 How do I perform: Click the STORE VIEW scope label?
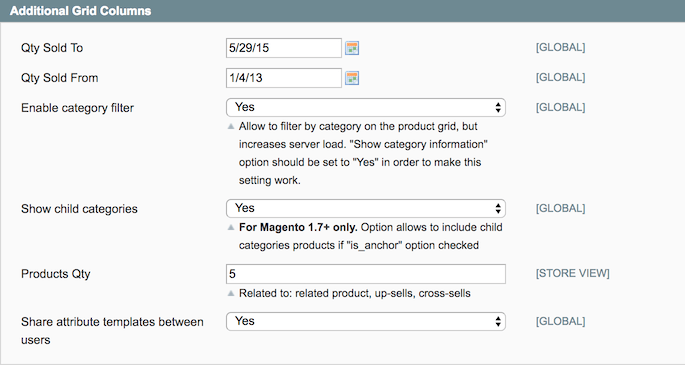pos(573,273)
